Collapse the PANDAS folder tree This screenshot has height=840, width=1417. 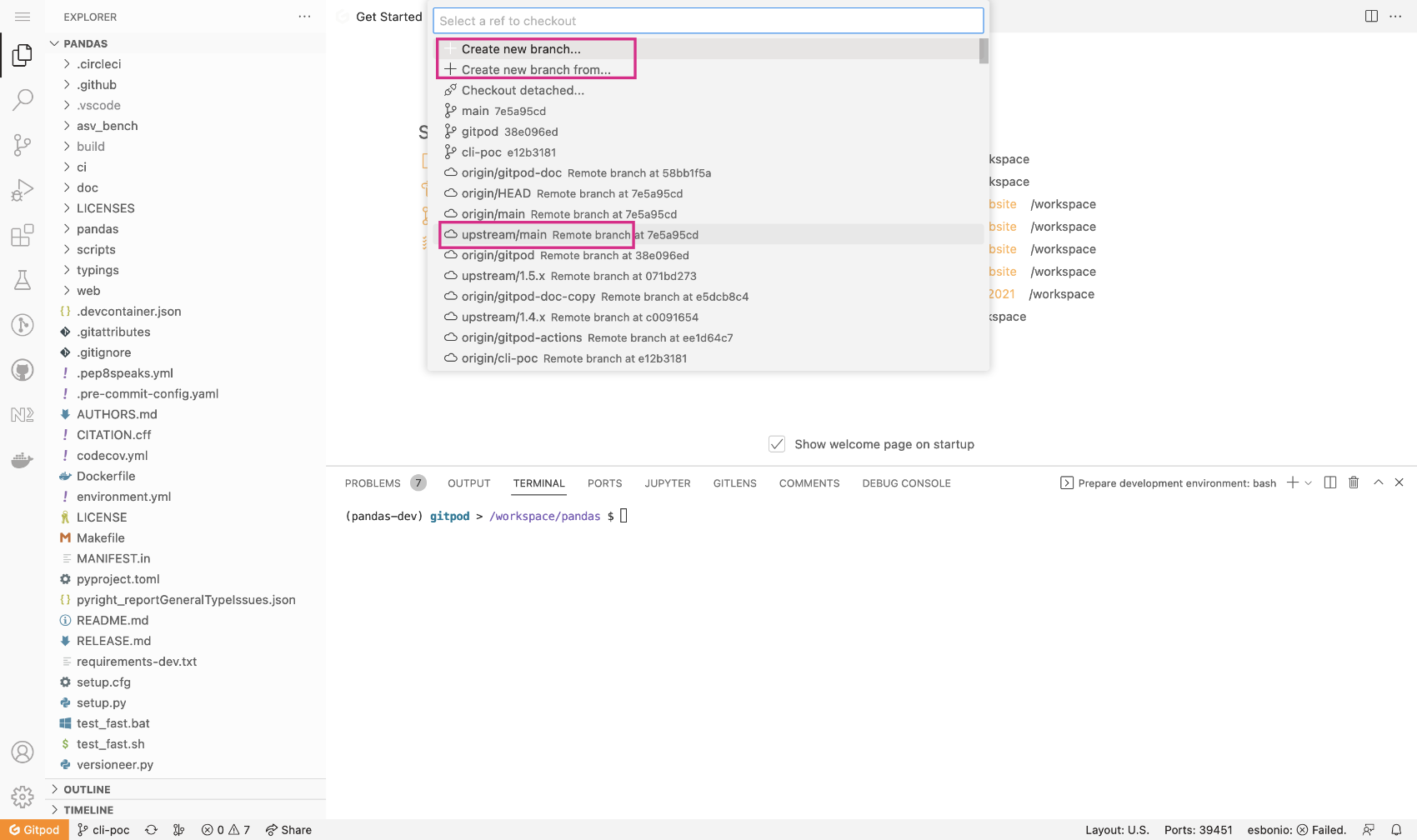(55, 43)
